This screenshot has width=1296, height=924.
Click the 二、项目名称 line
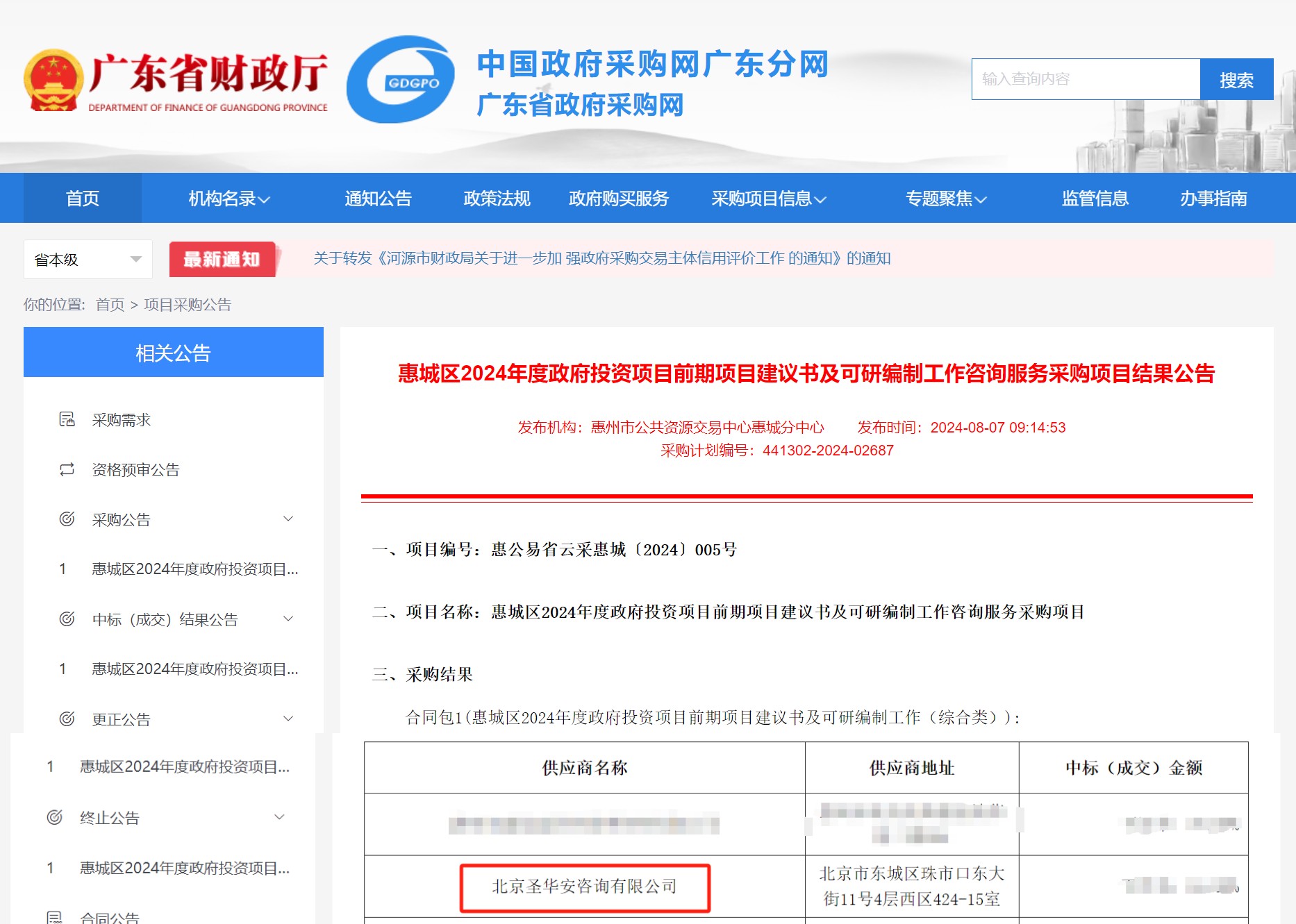click(728, 612)
